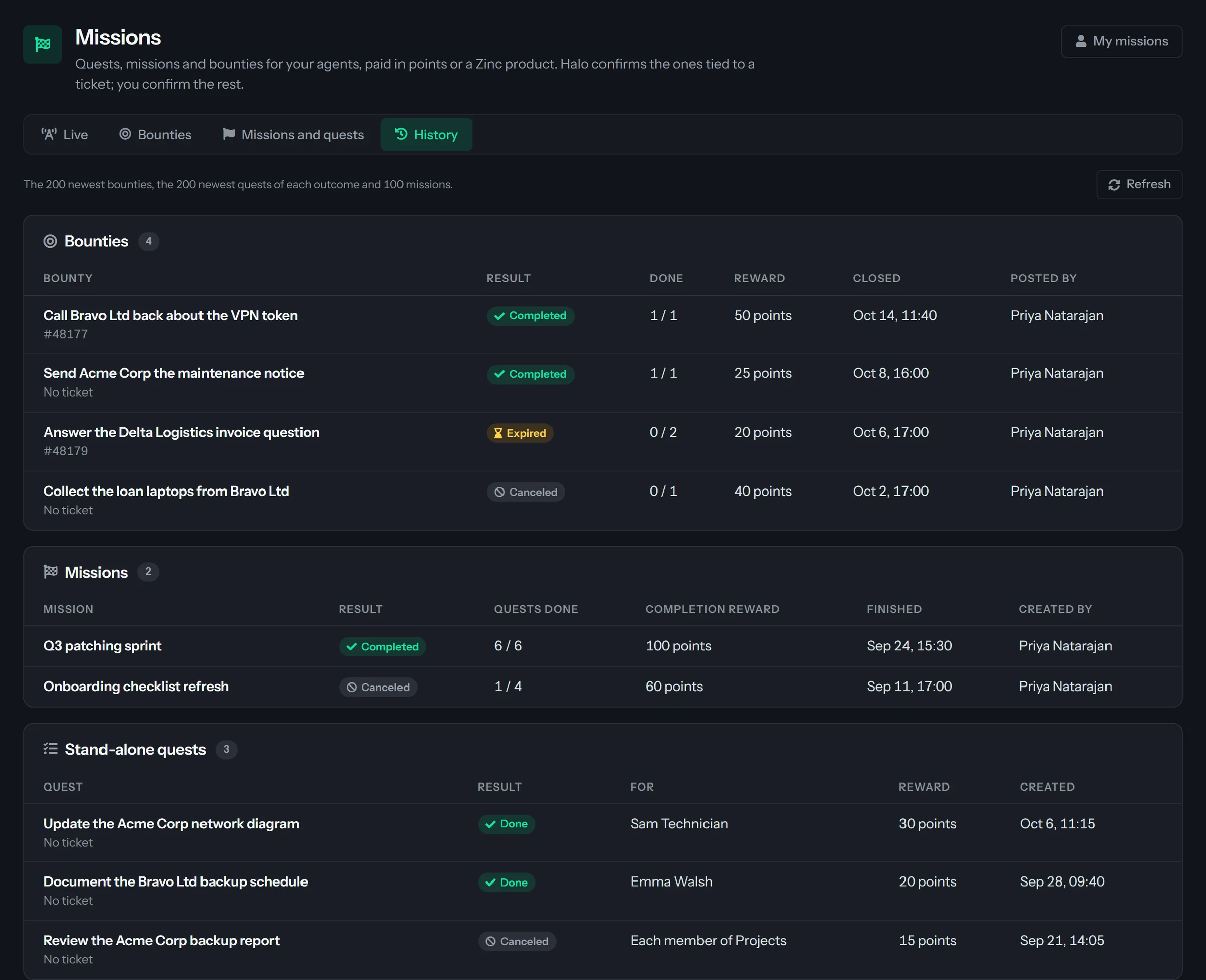Image resolution: width=1206 pixels, height=980 pixels.
Task: Click Each member of Projects cell
Action: (x=708, y=940)
